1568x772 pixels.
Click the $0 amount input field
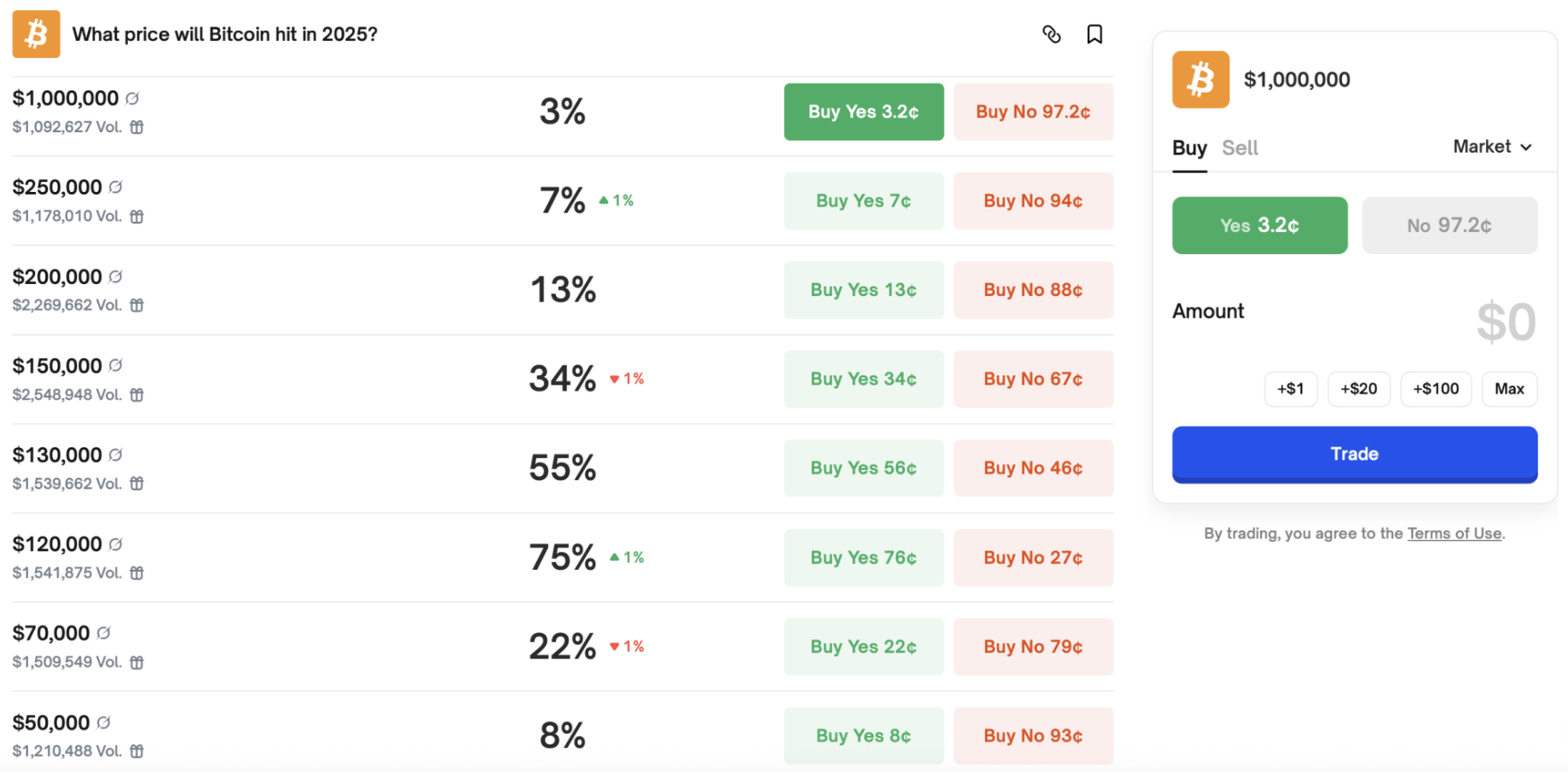pos(1505,322)
